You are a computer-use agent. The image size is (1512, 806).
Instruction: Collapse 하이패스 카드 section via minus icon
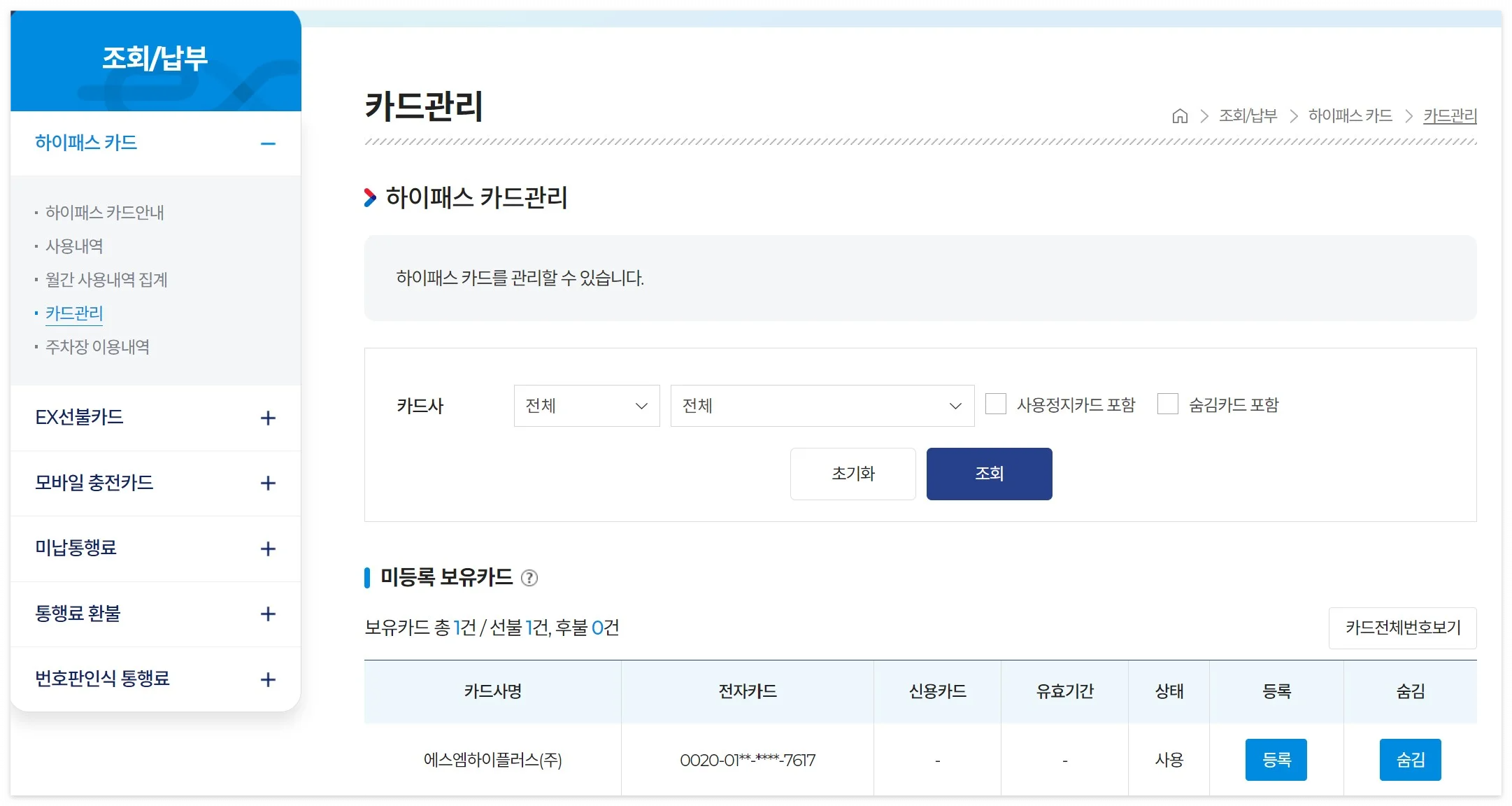[268, 144]
